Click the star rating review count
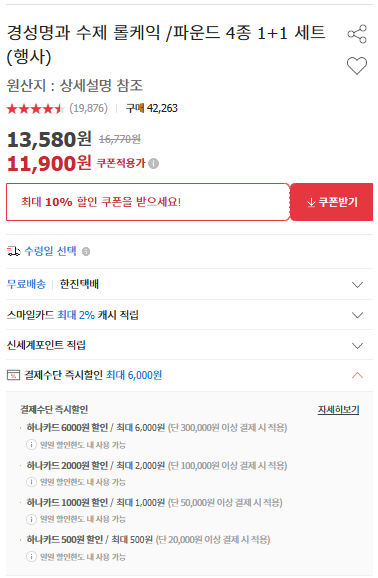The image size is (378, 578). (89, 108)
